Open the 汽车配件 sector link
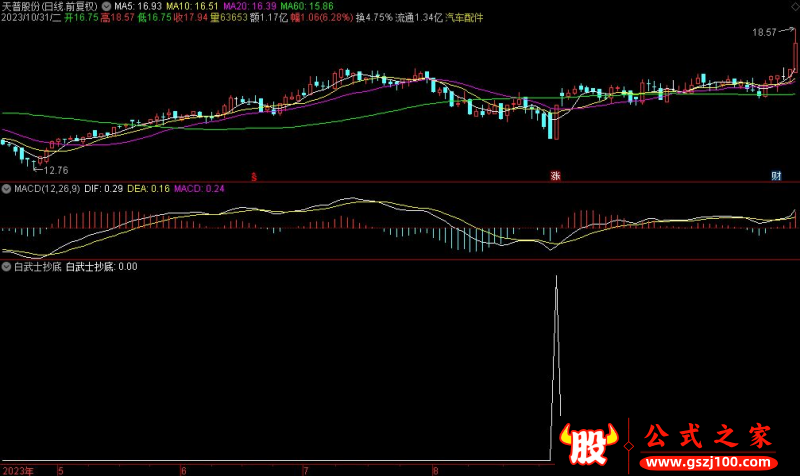The width and height of the screenshot is (800, 476). click(x=464, y=17)
